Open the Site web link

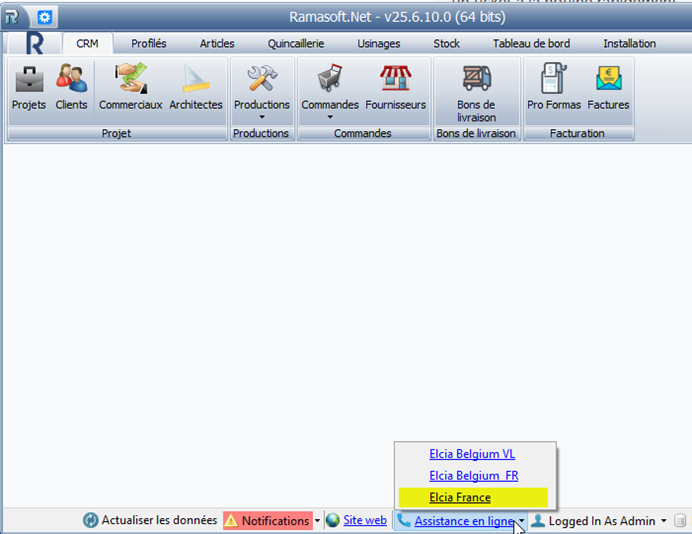tap(364, 521)
